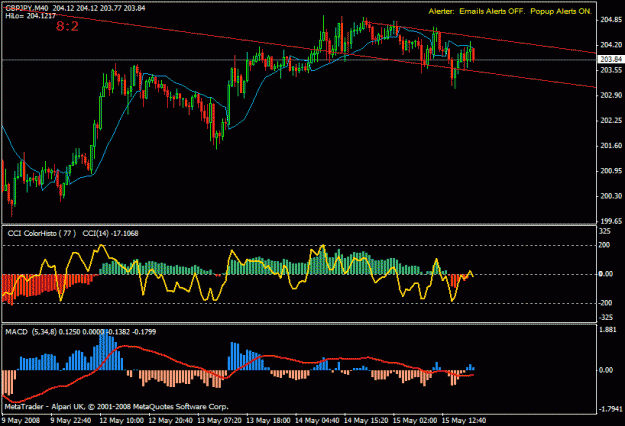The width and height of the screenshot is (625, 426).
Task: Click the 13 May 18:00 time label
Action: pyautogui.click(x=268, y=420)
